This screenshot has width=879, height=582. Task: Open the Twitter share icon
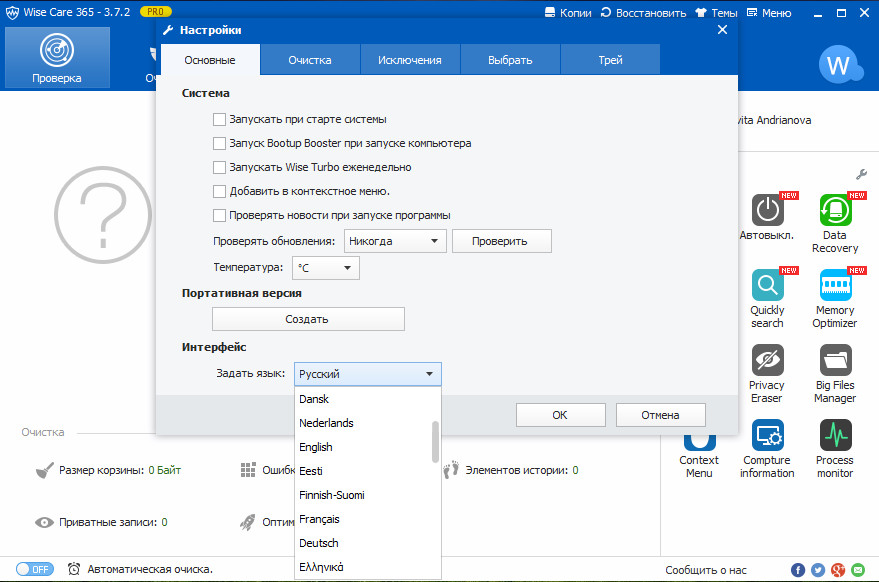[818, 570]
